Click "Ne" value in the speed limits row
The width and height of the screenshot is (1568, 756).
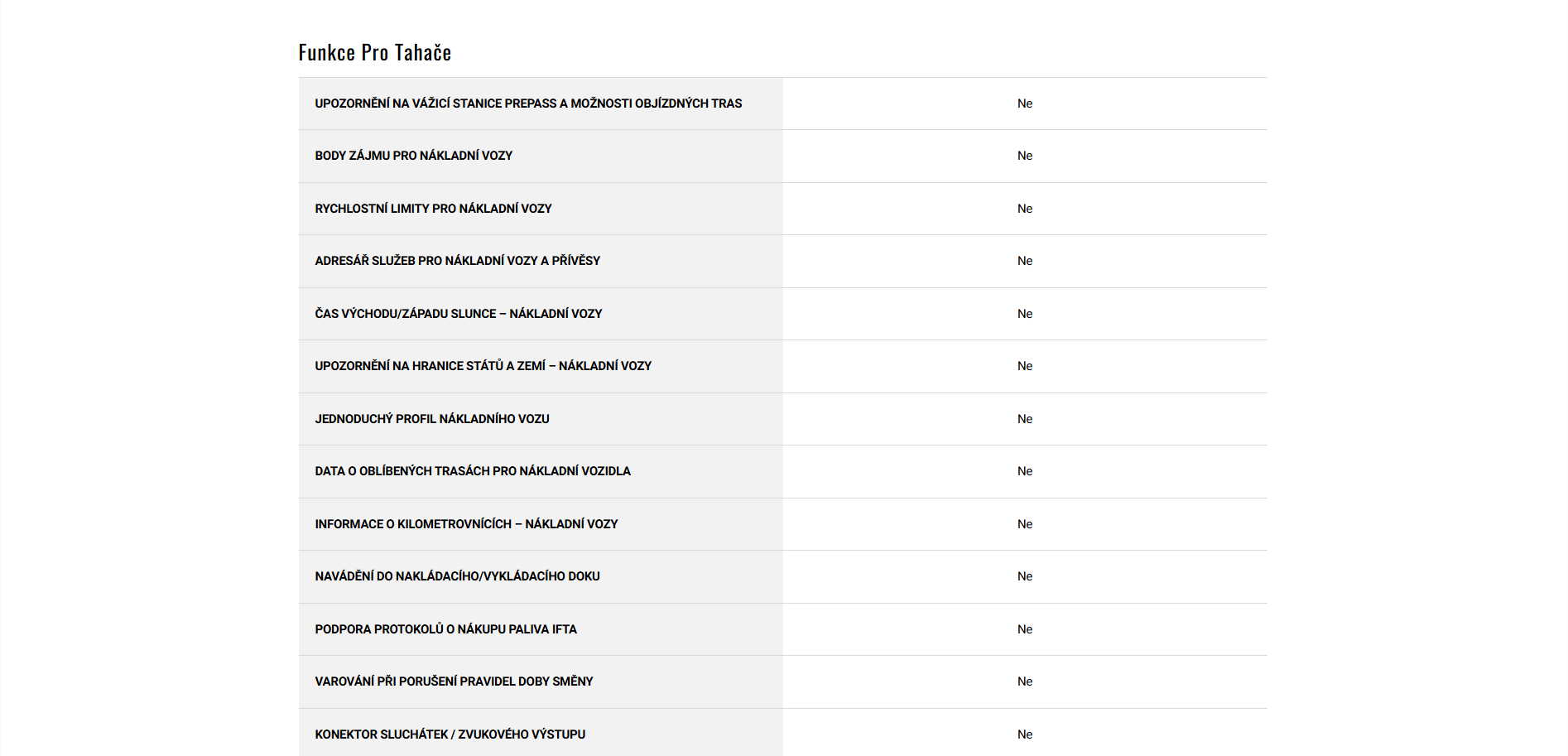tap(1024, 209)
